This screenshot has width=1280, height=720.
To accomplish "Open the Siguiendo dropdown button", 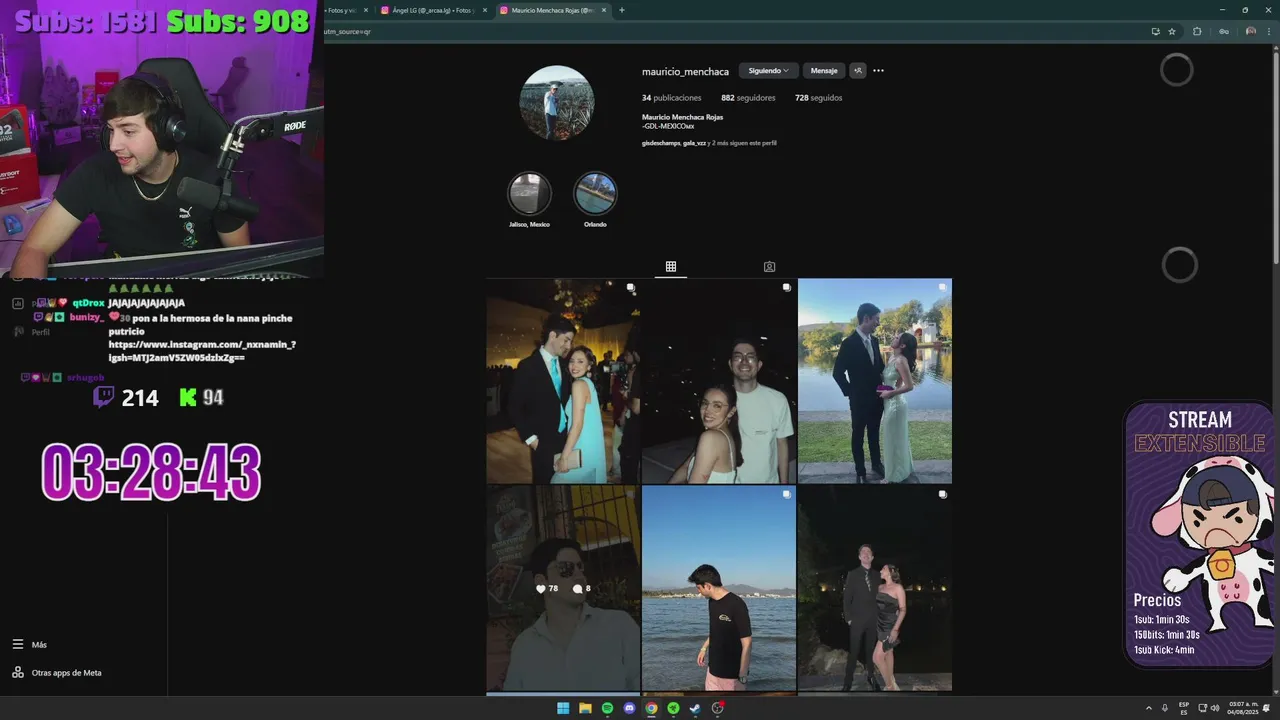I will (769, 71).
